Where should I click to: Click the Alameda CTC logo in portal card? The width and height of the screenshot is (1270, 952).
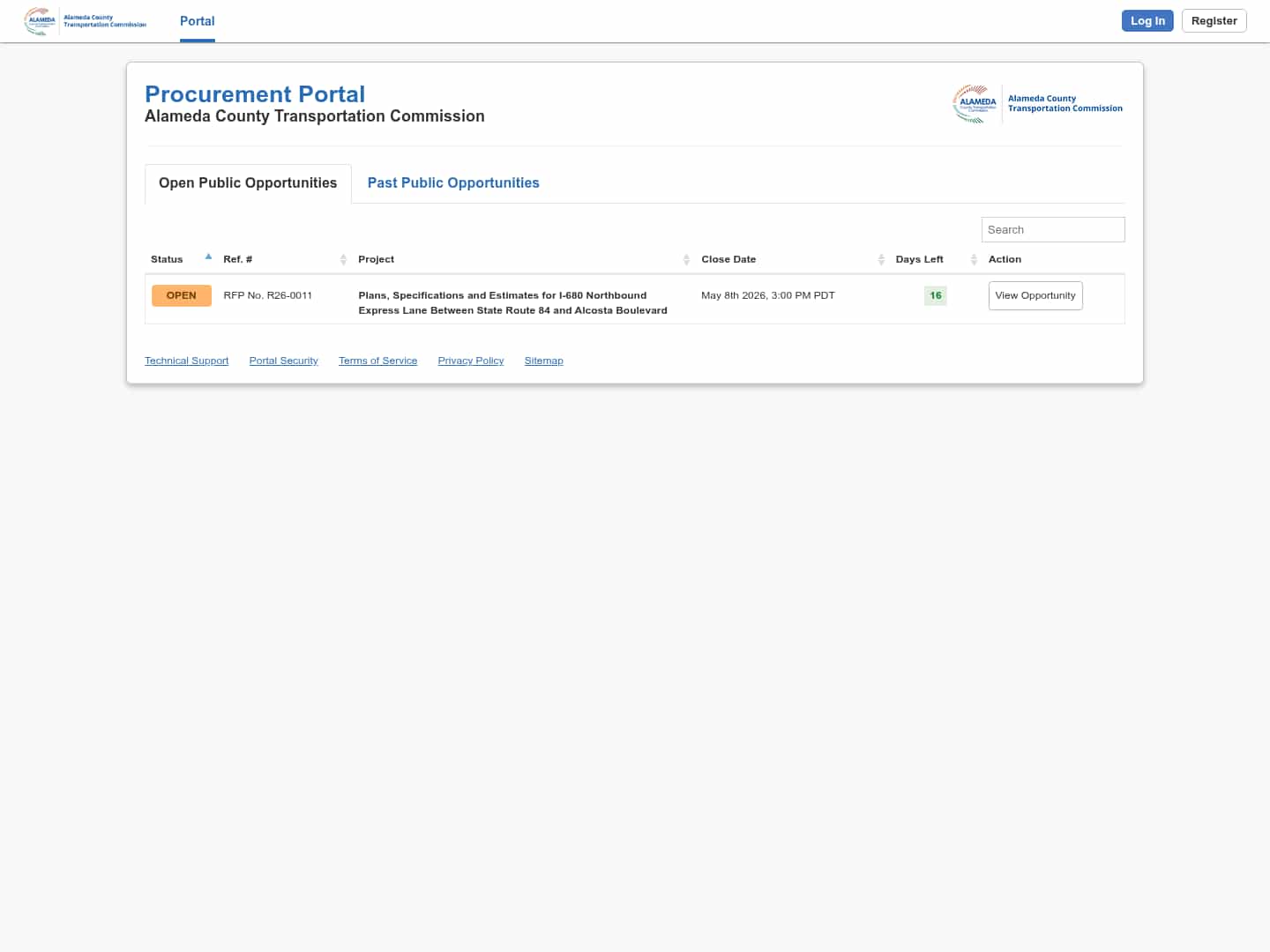(1037, 104)
